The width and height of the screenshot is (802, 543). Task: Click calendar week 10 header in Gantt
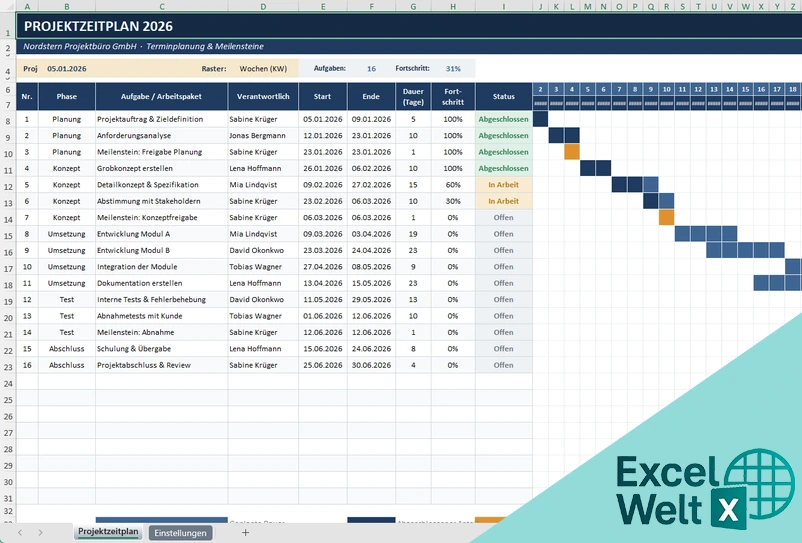point(666,89)
